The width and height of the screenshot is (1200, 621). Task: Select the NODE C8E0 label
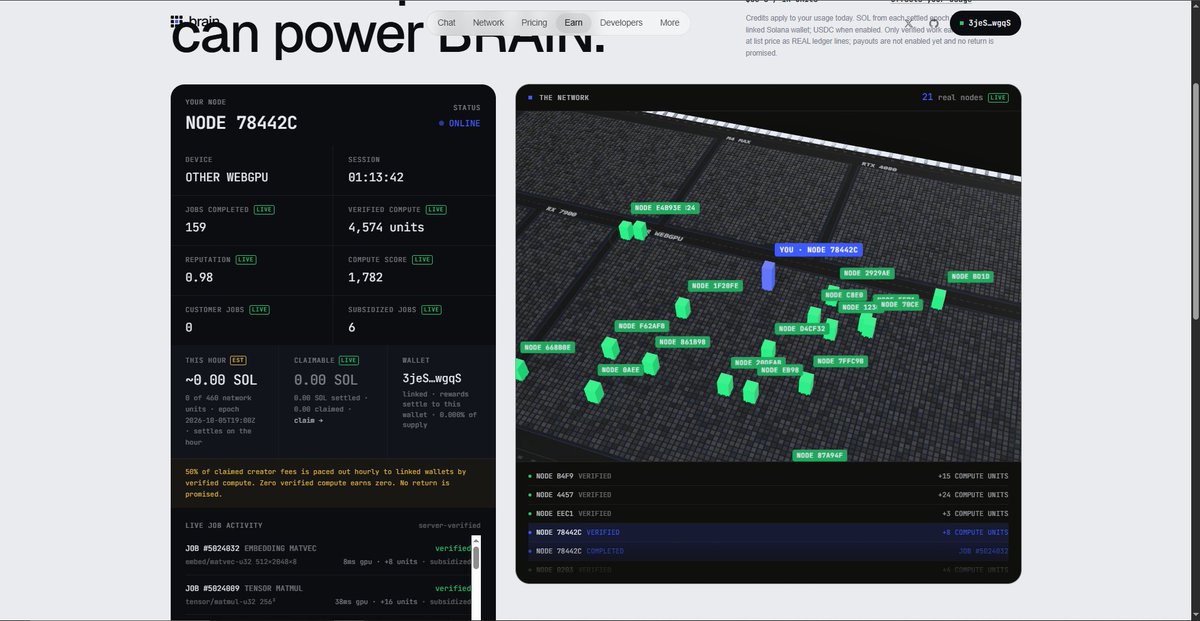tap(843, 295)
